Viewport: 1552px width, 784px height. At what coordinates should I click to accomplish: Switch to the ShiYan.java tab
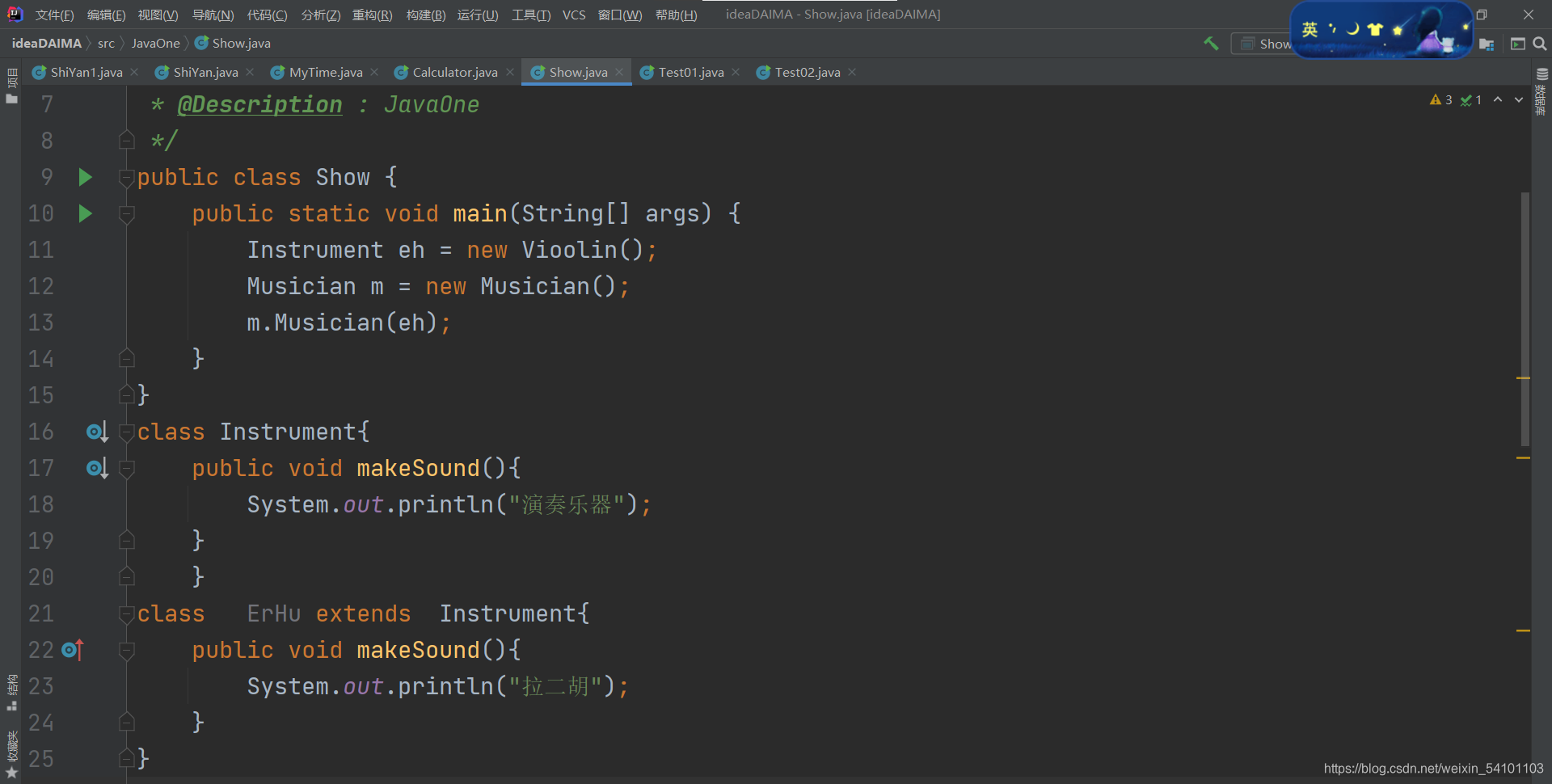(x=205, y=72)
